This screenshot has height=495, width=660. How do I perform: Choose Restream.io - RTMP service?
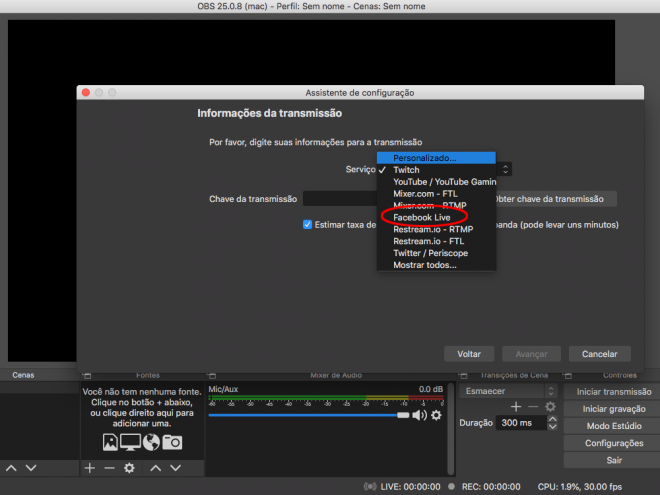(x=436, y=229)
